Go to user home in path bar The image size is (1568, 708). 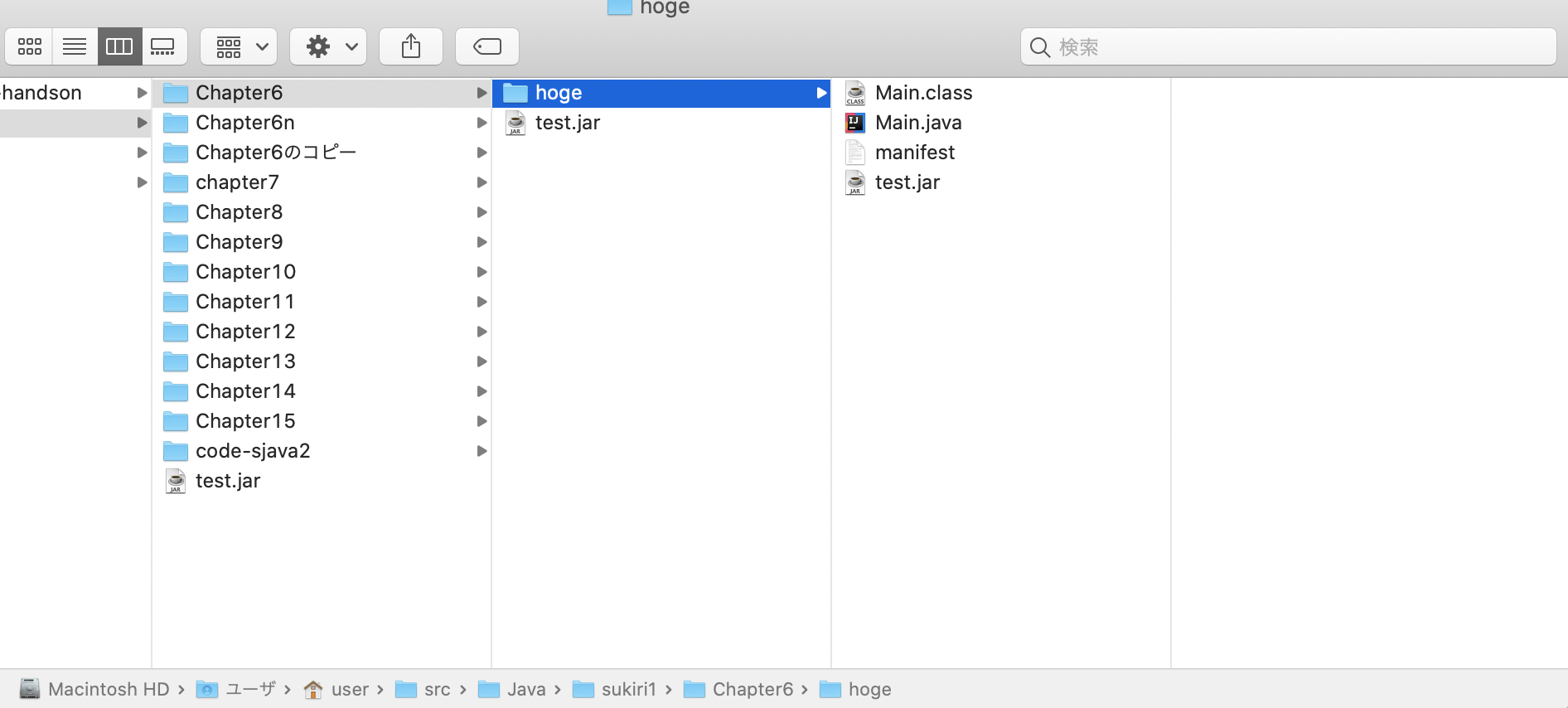pyautogui.click(x=336, y=689)
